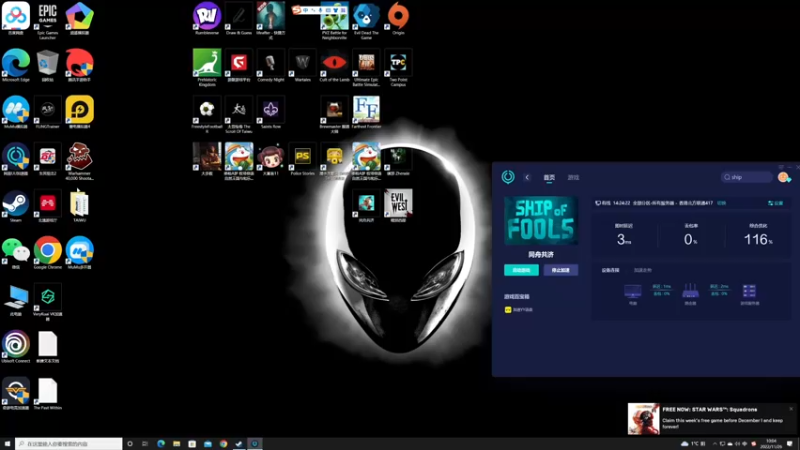Open the Wartales desktop shortcut

(x=303, y=66)
